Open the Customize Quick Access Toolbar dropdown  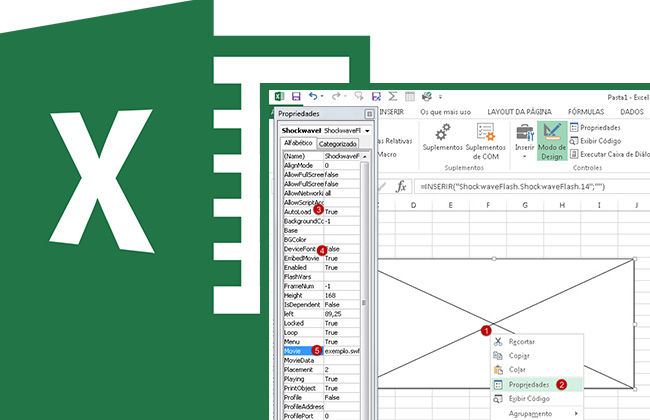440,97
